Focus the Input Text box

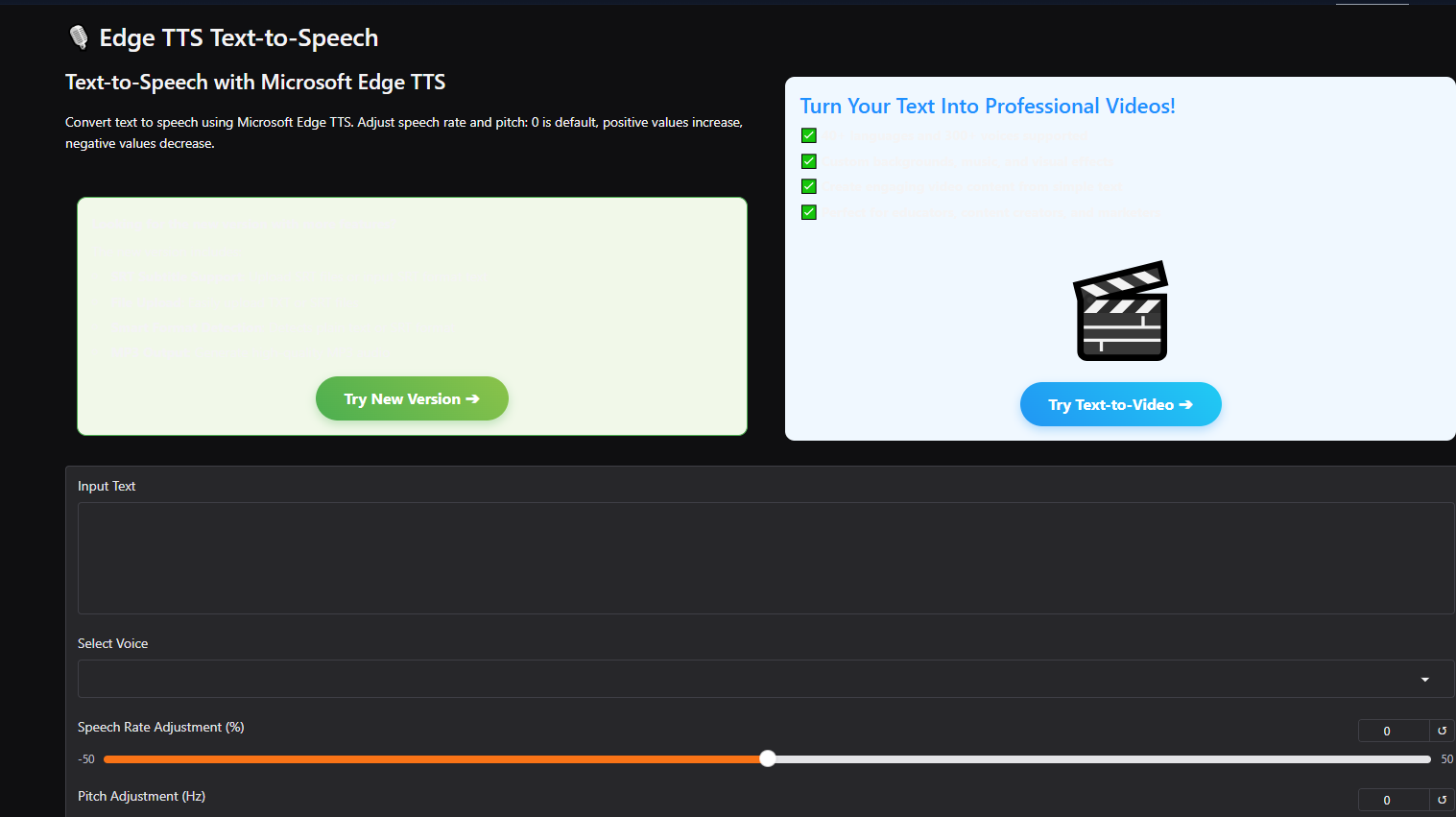(x=766, y=558)
